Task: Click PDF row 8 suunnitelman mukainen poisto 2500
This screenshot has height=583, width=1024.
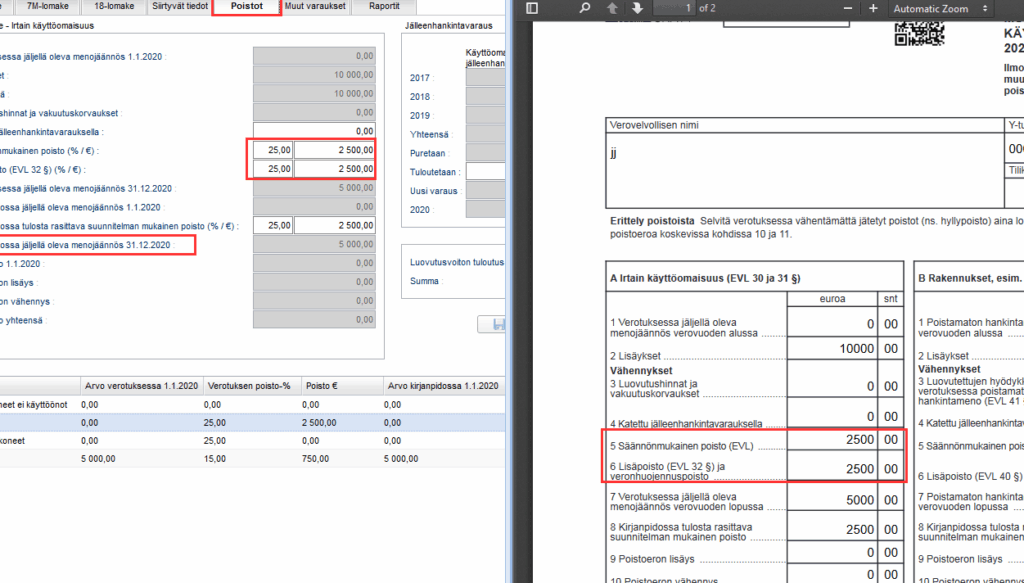Action: [x=860, y=529]
